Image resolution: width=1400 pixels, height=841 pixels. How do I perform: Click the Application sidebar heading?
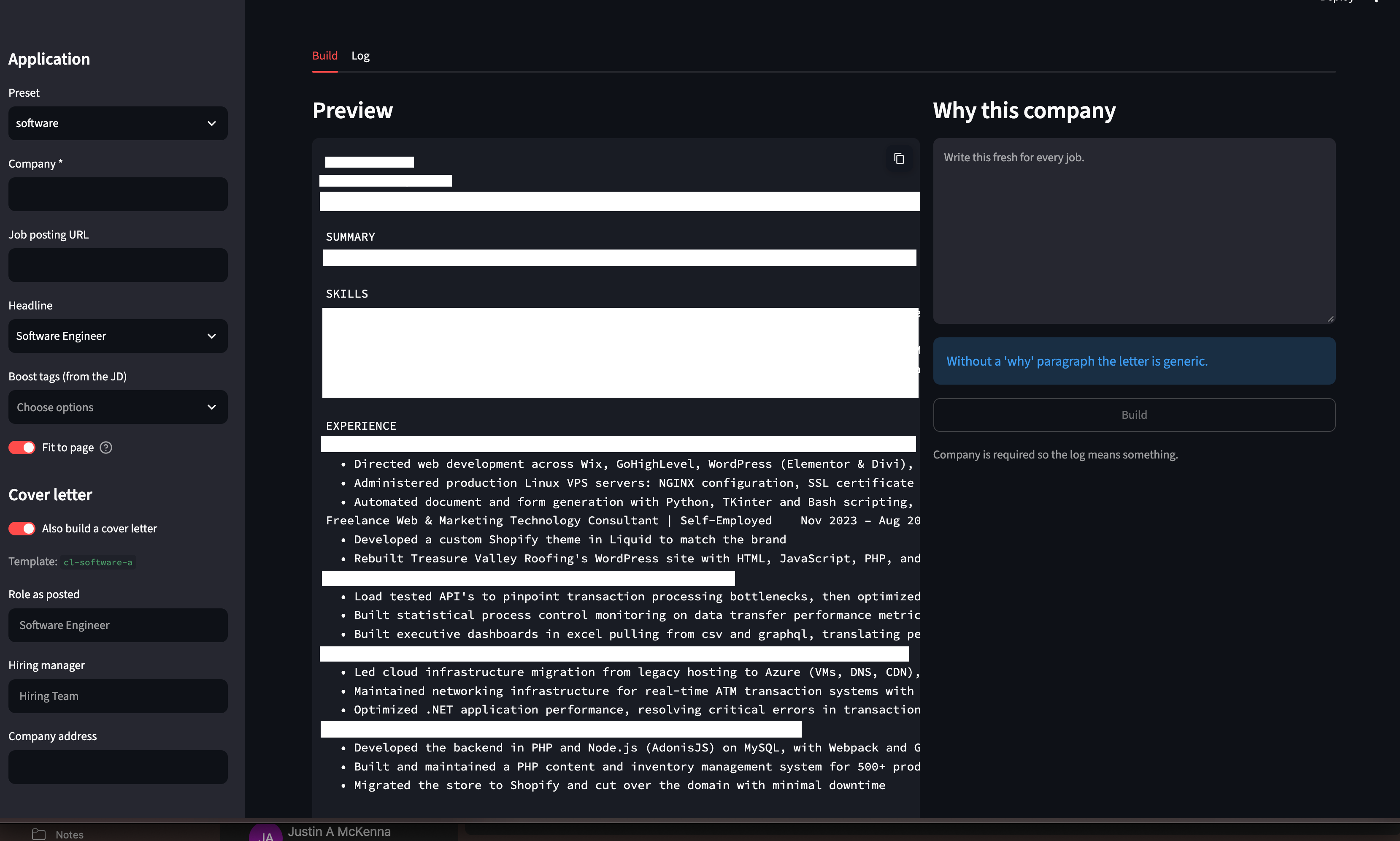pos(49,59)
